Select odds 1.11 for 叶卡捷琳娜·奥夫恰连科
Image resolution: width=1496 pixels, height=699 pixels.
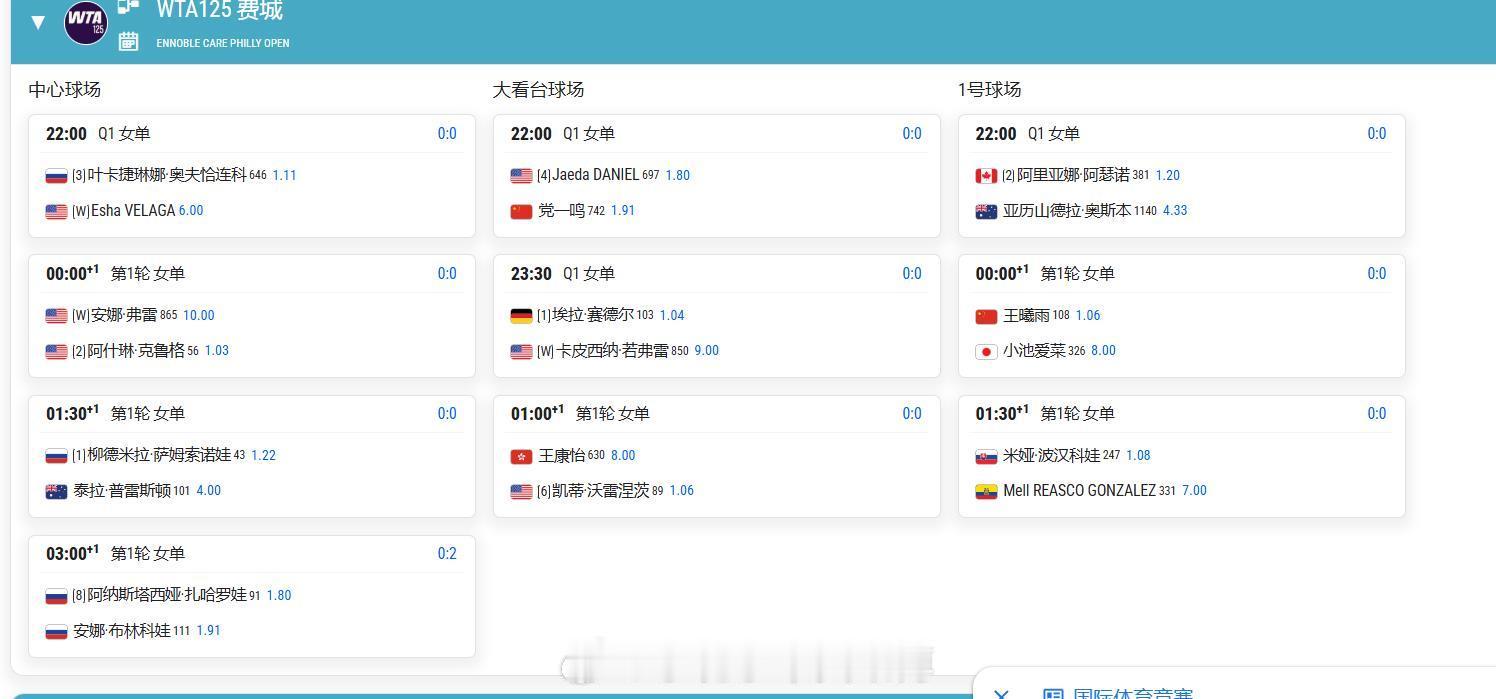[x=284, y=175]
